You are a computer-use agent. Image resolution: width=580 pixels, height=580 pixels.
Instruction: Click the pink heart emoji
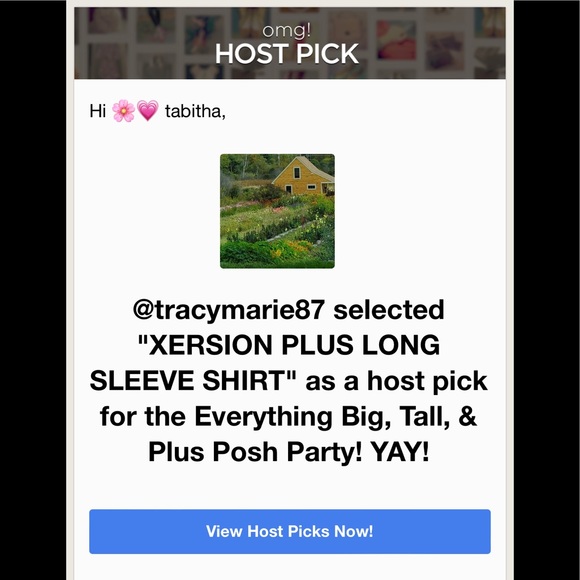[x=148, y=111]
